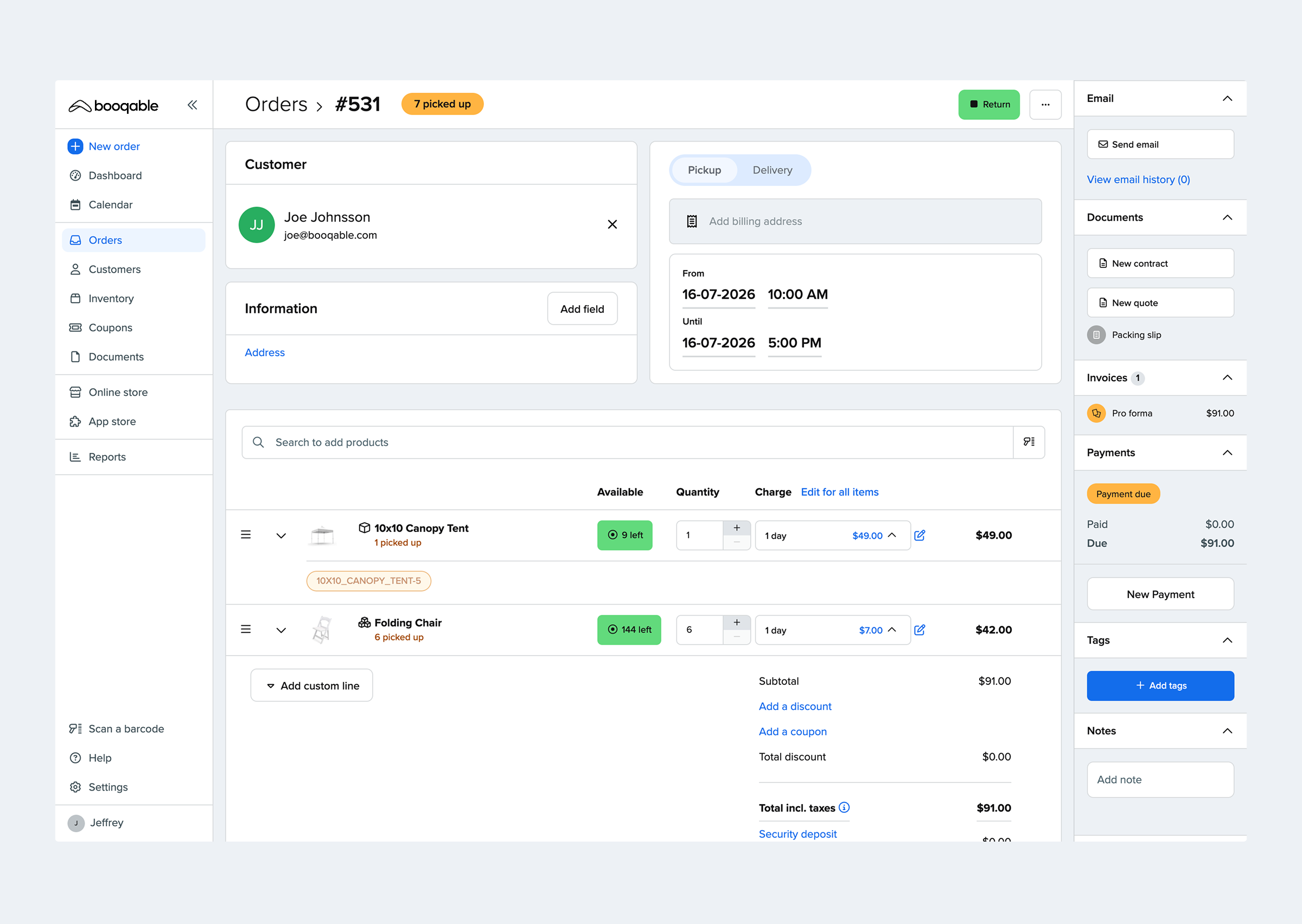
Task: Click the Add field button
Action: point(582,309)
